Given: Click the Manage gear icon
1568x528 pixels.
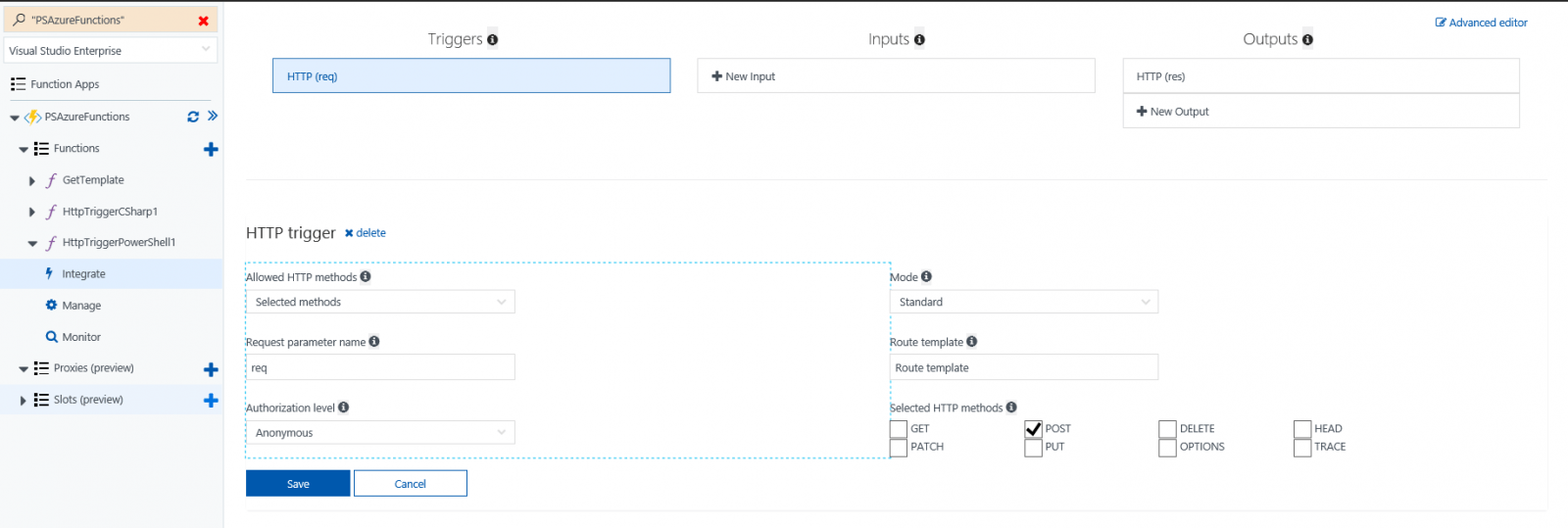Looking at the screenshot, I should 51,305.
